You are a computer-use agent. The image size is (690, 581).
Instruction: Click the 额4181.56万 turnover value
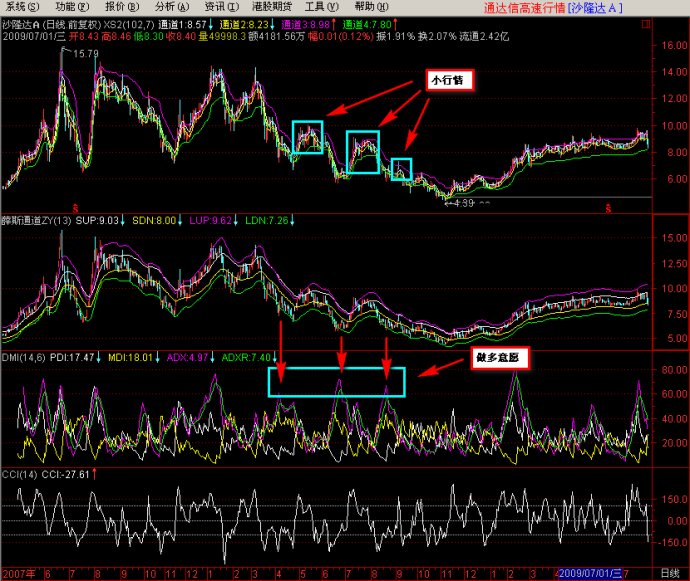(x=276, y=37)
